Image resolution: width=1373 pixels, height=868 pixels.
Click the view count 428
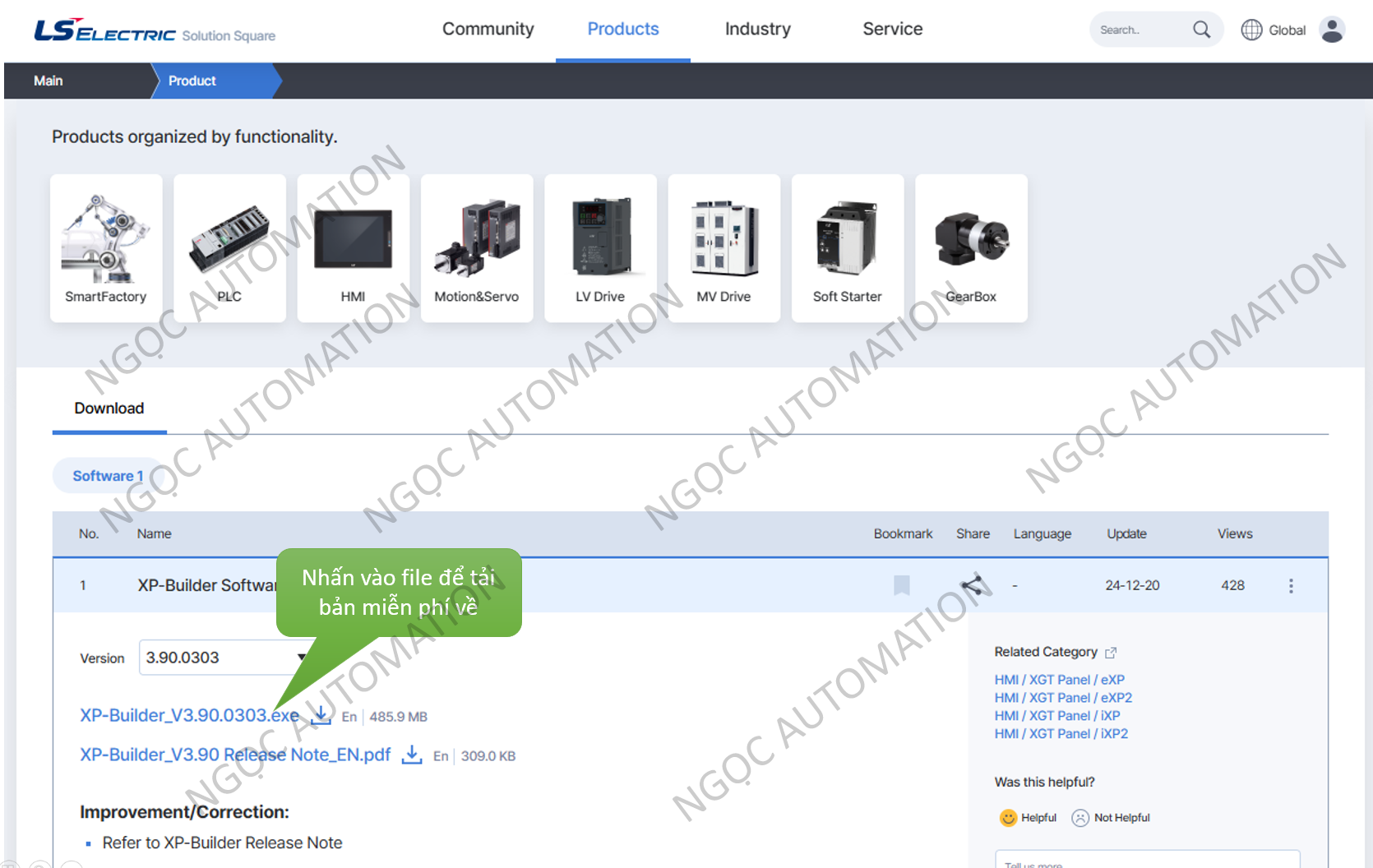(1232, 585)
